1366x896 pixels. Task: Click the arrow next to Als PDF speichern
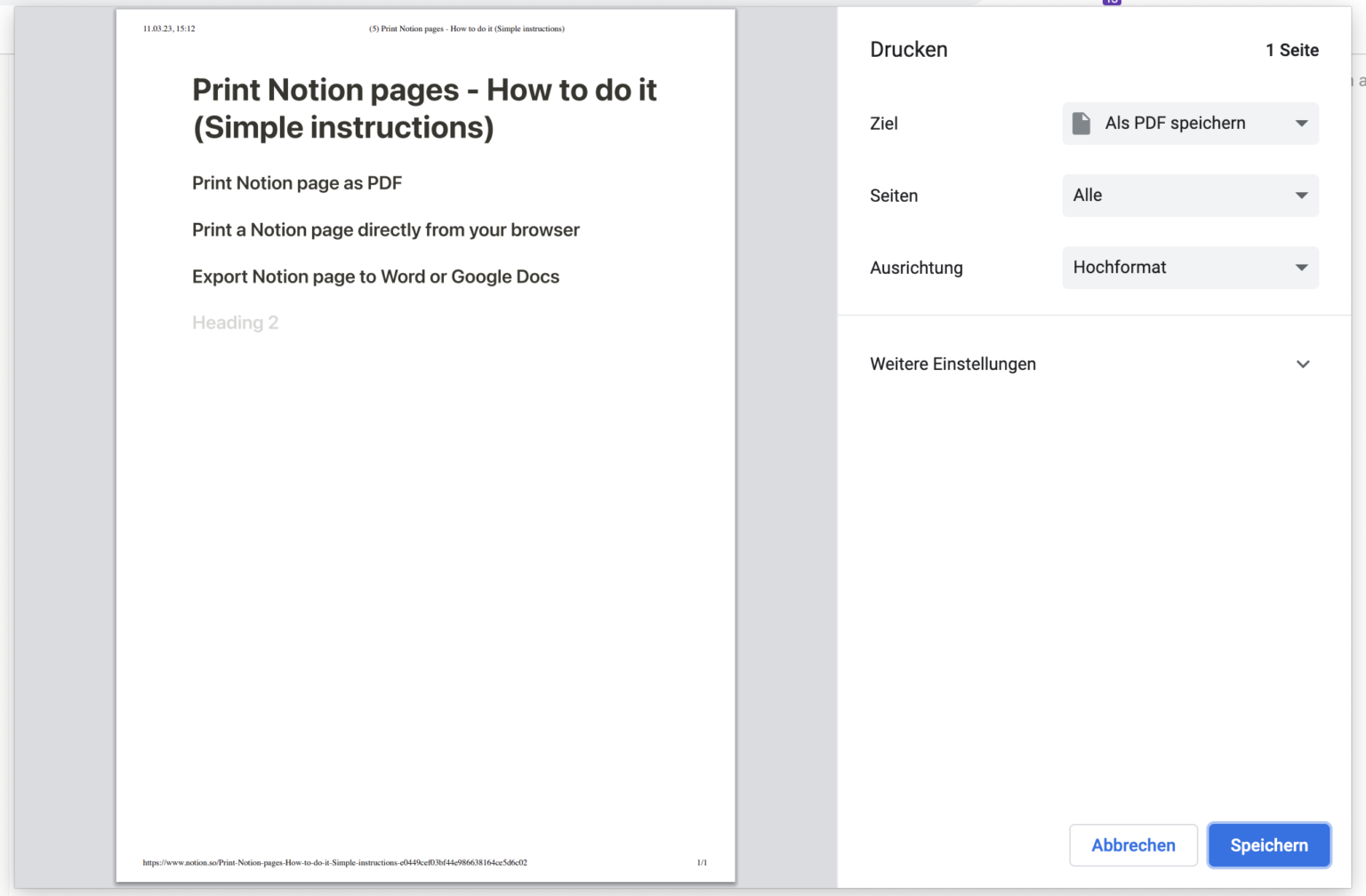pyautogui.click(x=1301, y=124)
